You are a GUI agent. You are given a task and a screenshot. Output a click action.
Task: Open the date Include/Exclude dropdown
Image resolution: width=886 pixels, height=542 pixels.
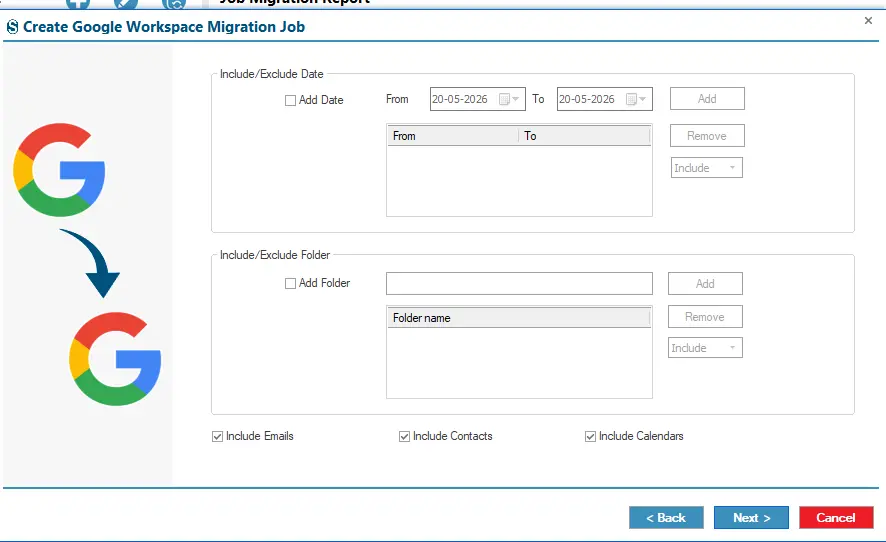pyautogui.click(x=706, y=168)
